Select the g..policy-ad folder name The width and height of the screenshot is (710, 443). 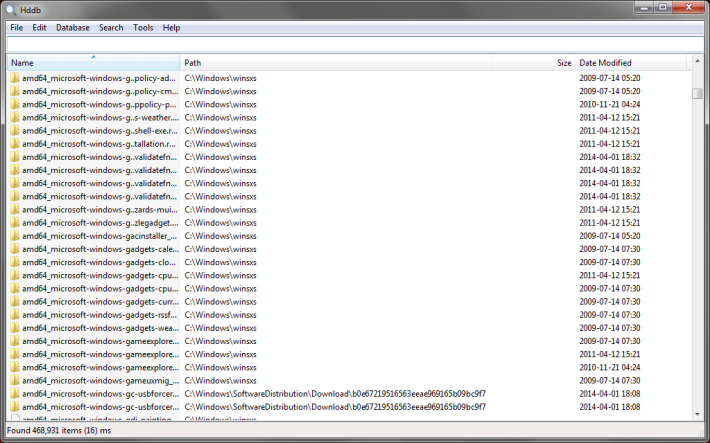(x=99, y=78)
